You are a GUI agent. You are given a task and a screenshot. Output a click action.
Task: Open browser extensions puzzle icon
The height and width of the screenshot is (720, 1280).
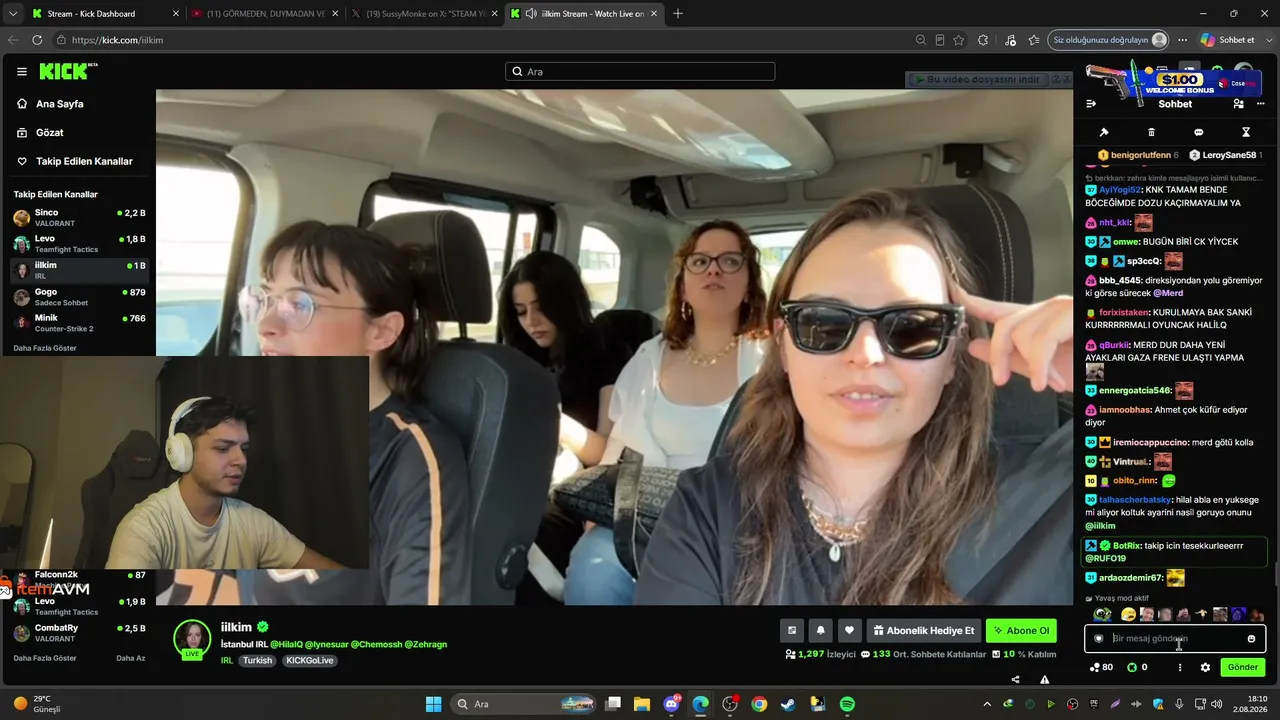(983, 40)
